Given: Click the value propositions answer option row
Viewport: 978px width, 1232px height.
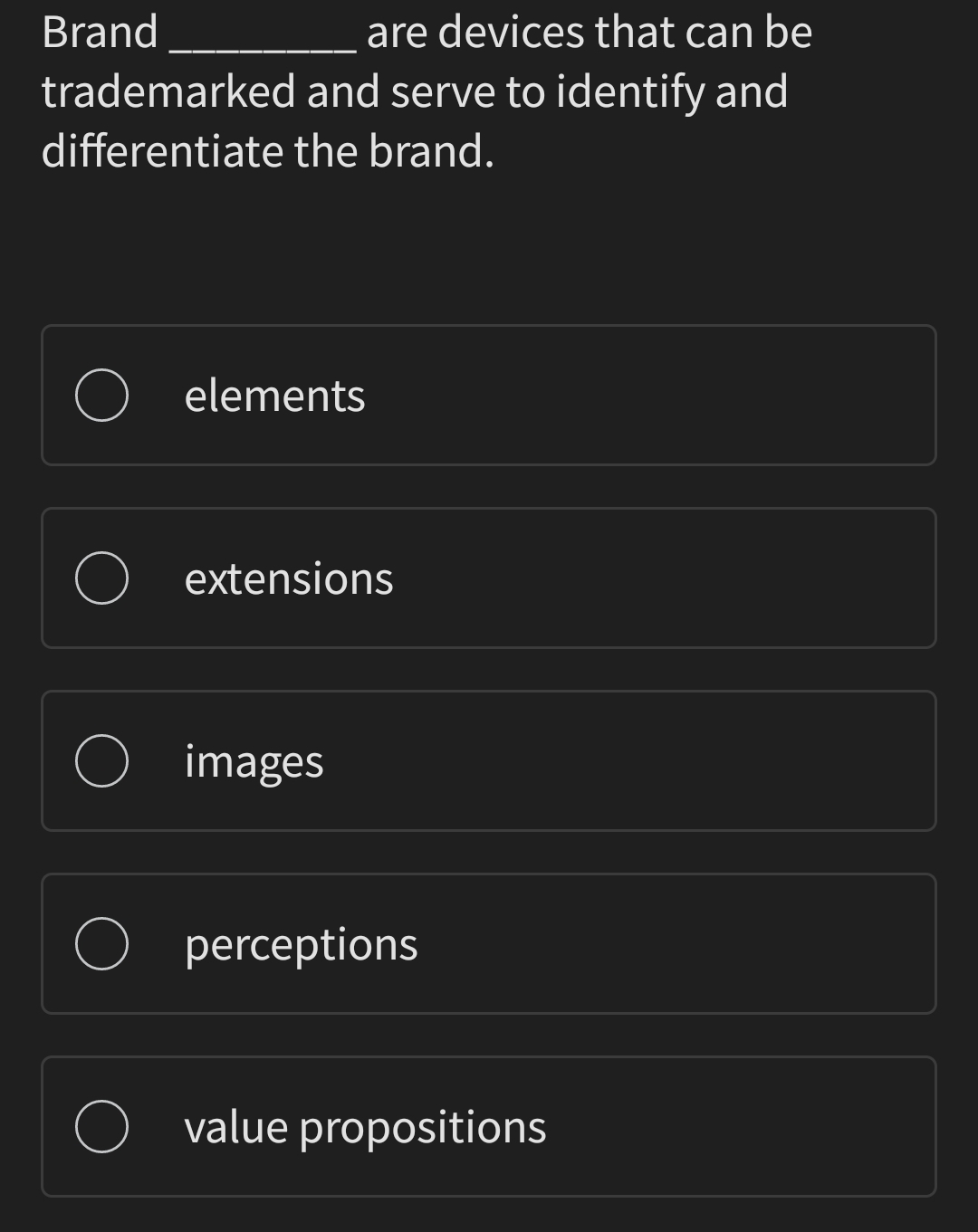Looking at the screenshot, I should [489, 1127].
